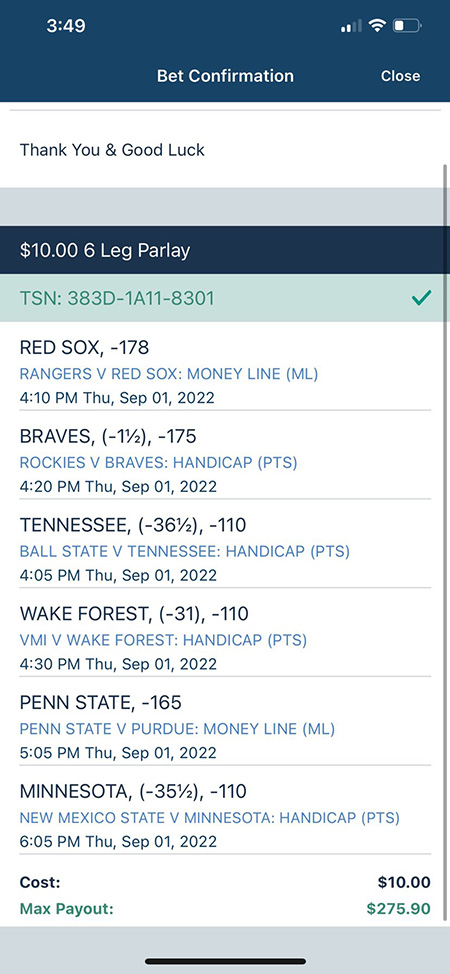
Task: Tap the green checkmark beside TSN number
Action: coord(421,299)
